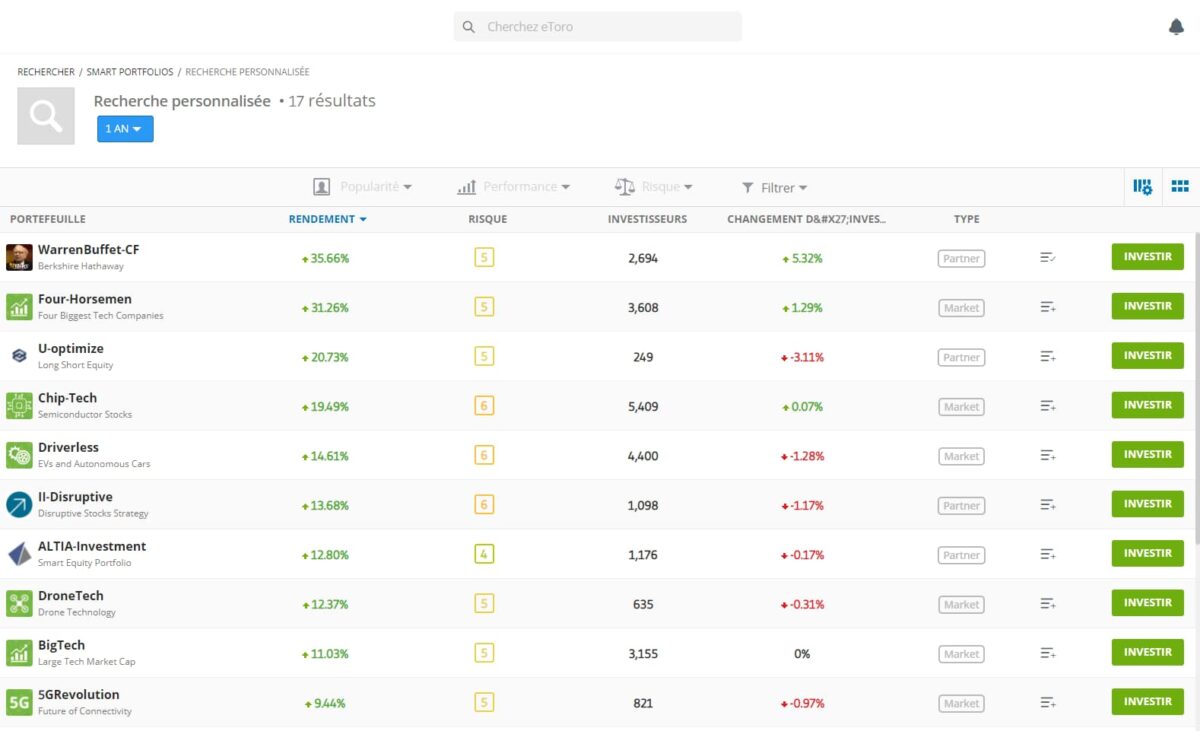The height and width of the screenshot is (731, 1200).
Task: Add DroneTech to watchlist
Action: tap(1048, 604)
